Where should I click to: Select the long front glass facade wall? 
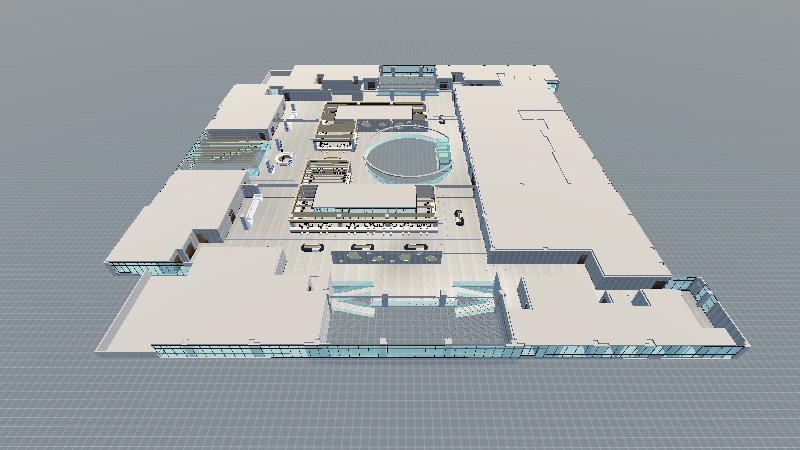(x=330, y=351)
